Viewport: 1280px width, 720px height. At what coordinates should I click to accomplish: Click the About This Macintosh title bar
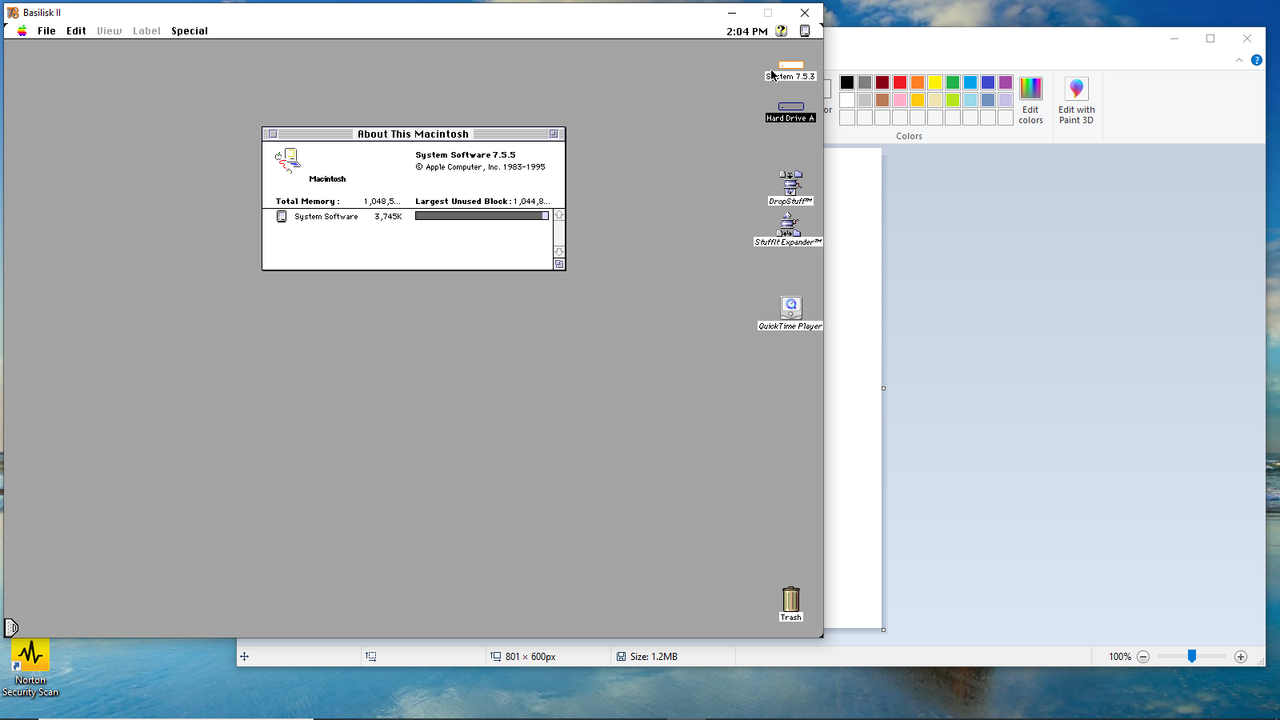coord(413,134)
